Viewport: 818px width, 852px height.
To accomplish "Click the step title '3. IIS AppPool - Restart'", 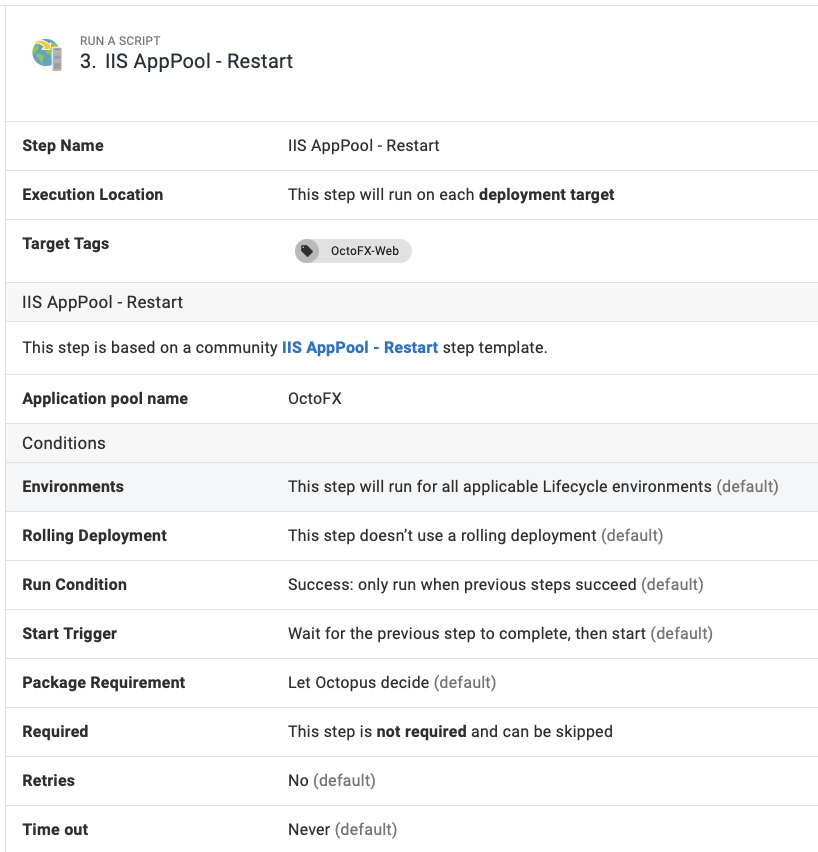I will (x=186, y=61).
